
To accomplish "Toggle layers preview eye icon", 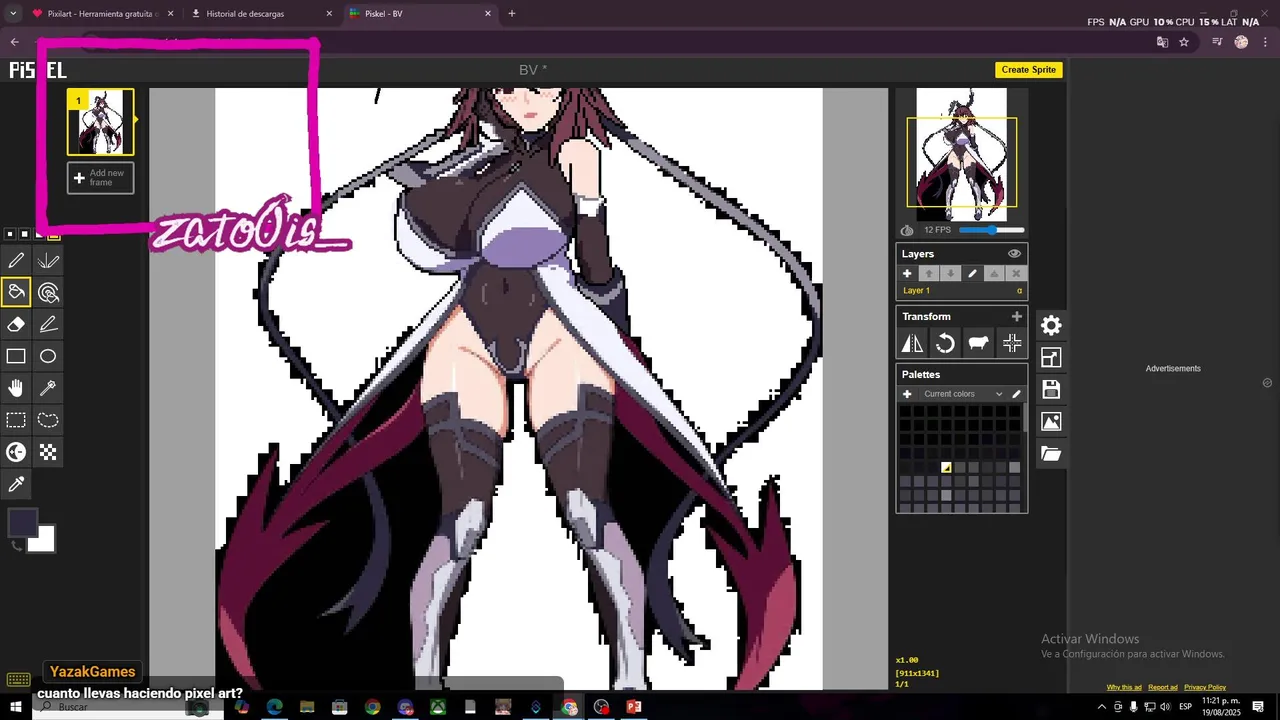I will tap(1014, 254).
